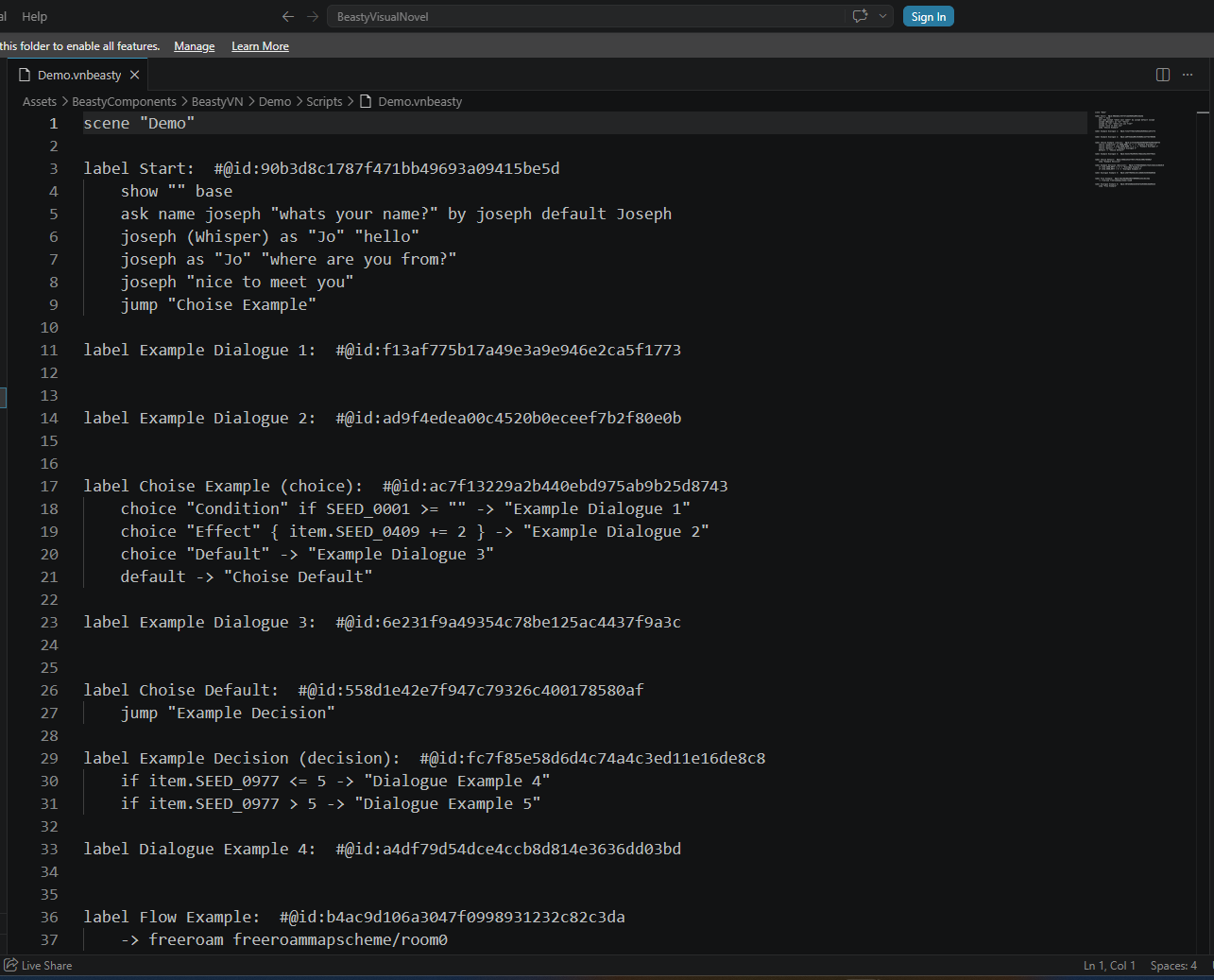Select Demo.vnbeasty in the breadcrumb

click(411, 101)
